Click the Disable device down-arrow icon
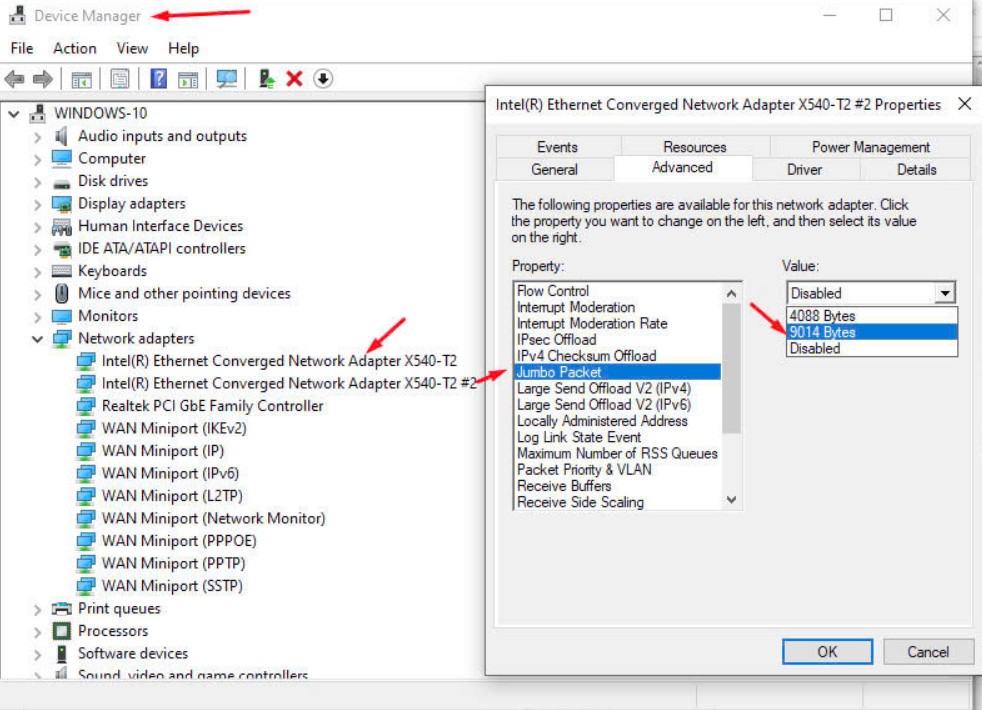The image size is (982, 710). pyautogui.click(x=323, y=79)
